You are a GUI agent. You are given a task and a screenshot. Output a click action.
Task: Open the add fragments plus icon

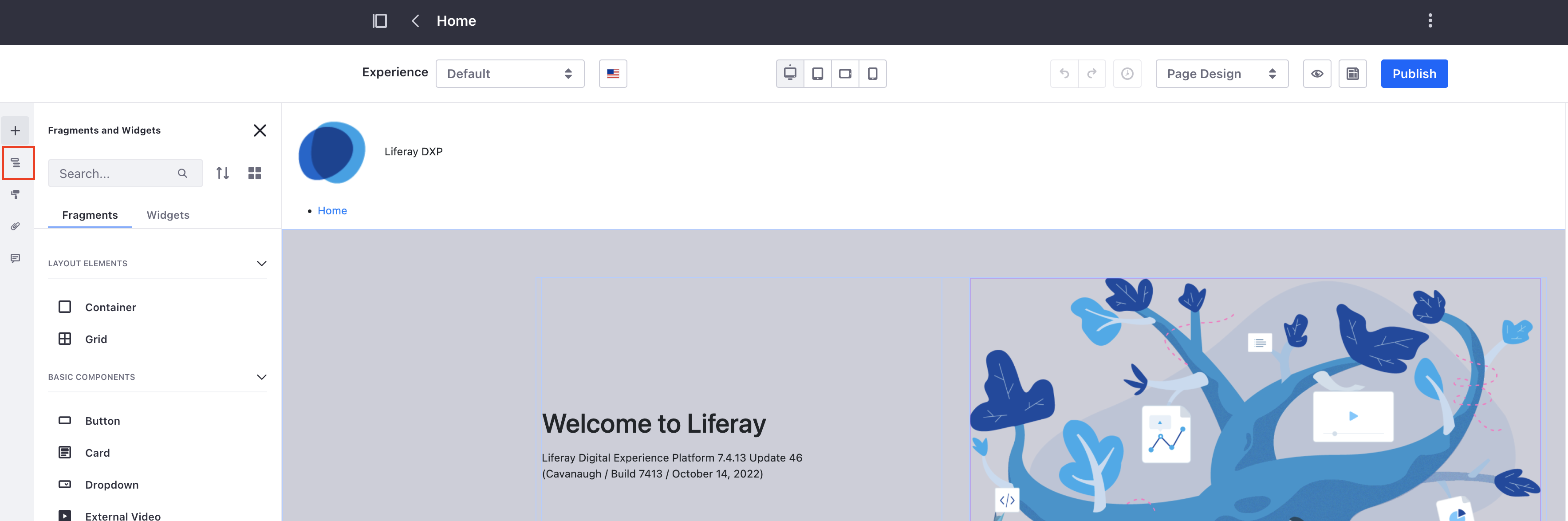pyautogui.click(x=15, y=130)
